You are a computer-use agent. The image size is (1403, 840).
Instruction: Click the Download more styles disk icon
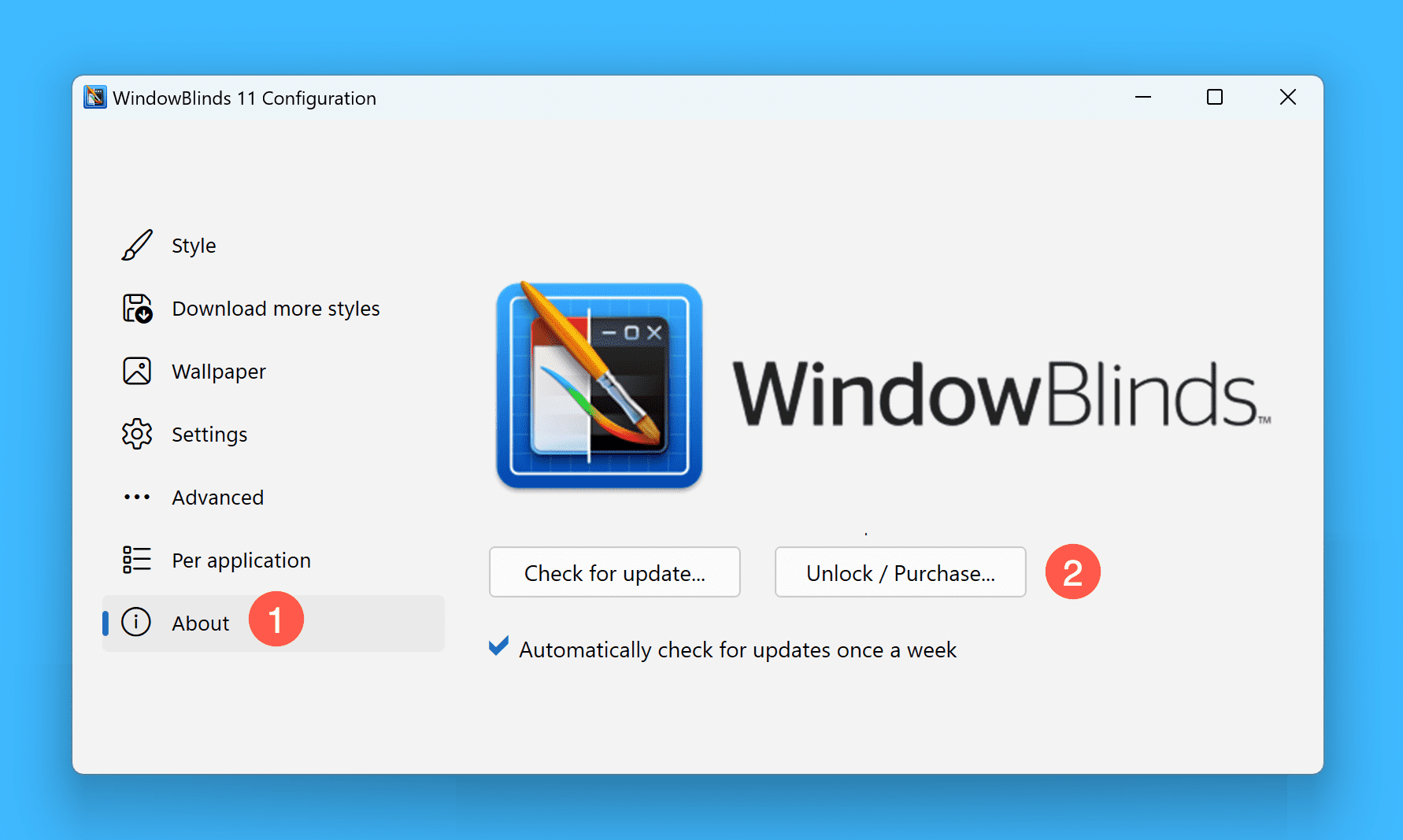[x=137, y=308]
